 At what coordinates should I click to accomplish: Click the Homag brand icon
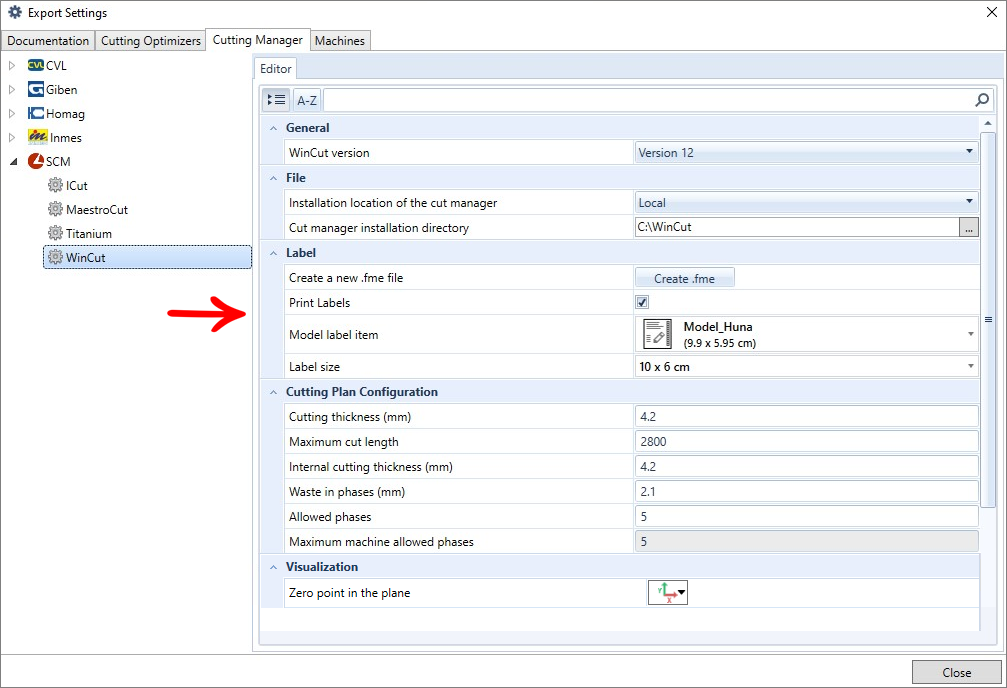[x=36, y=114]
